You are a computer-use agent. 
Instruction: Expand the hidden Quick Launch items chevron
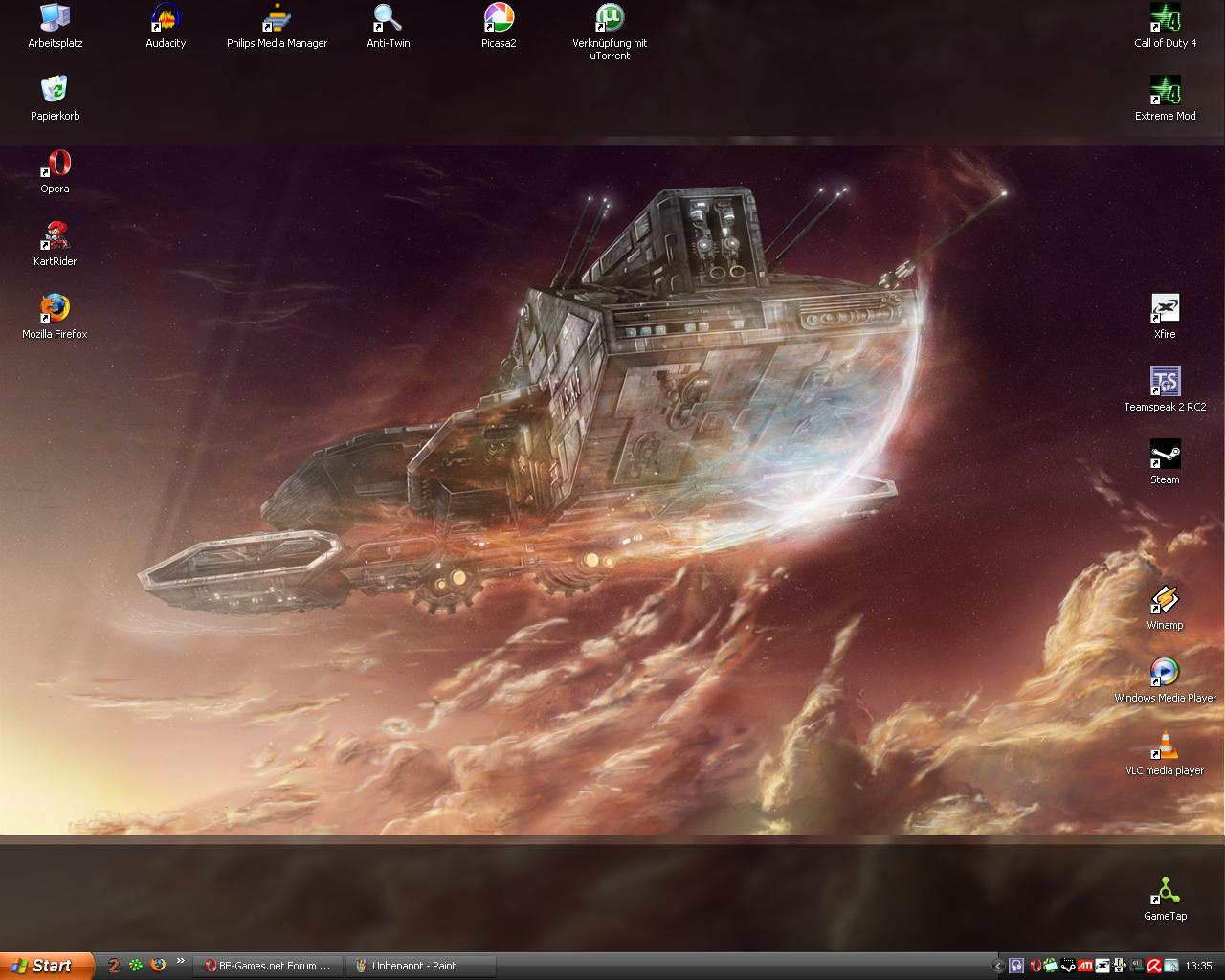click(179, 962)
